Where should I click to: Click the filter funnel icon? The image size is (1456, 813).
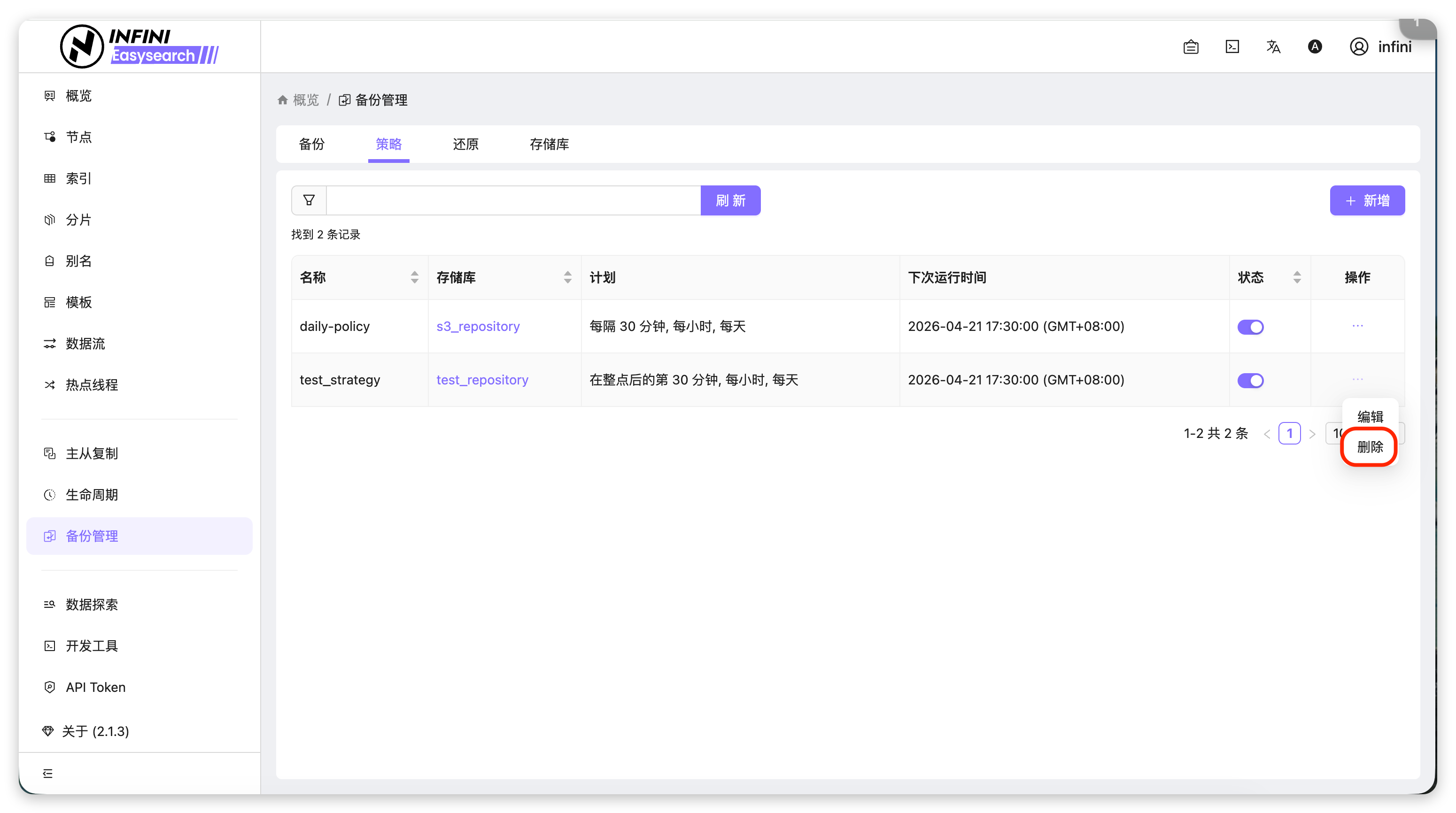coord(309,200)
